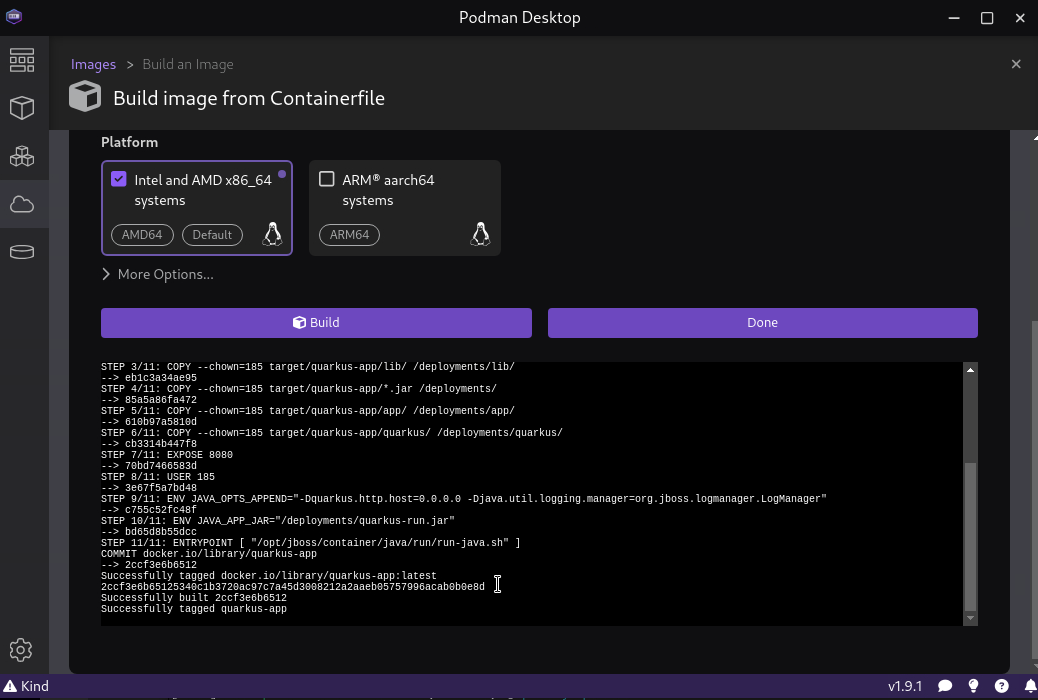Click log scrollbar up arrow
This screenshot has height=700, width=1038.
970,370
